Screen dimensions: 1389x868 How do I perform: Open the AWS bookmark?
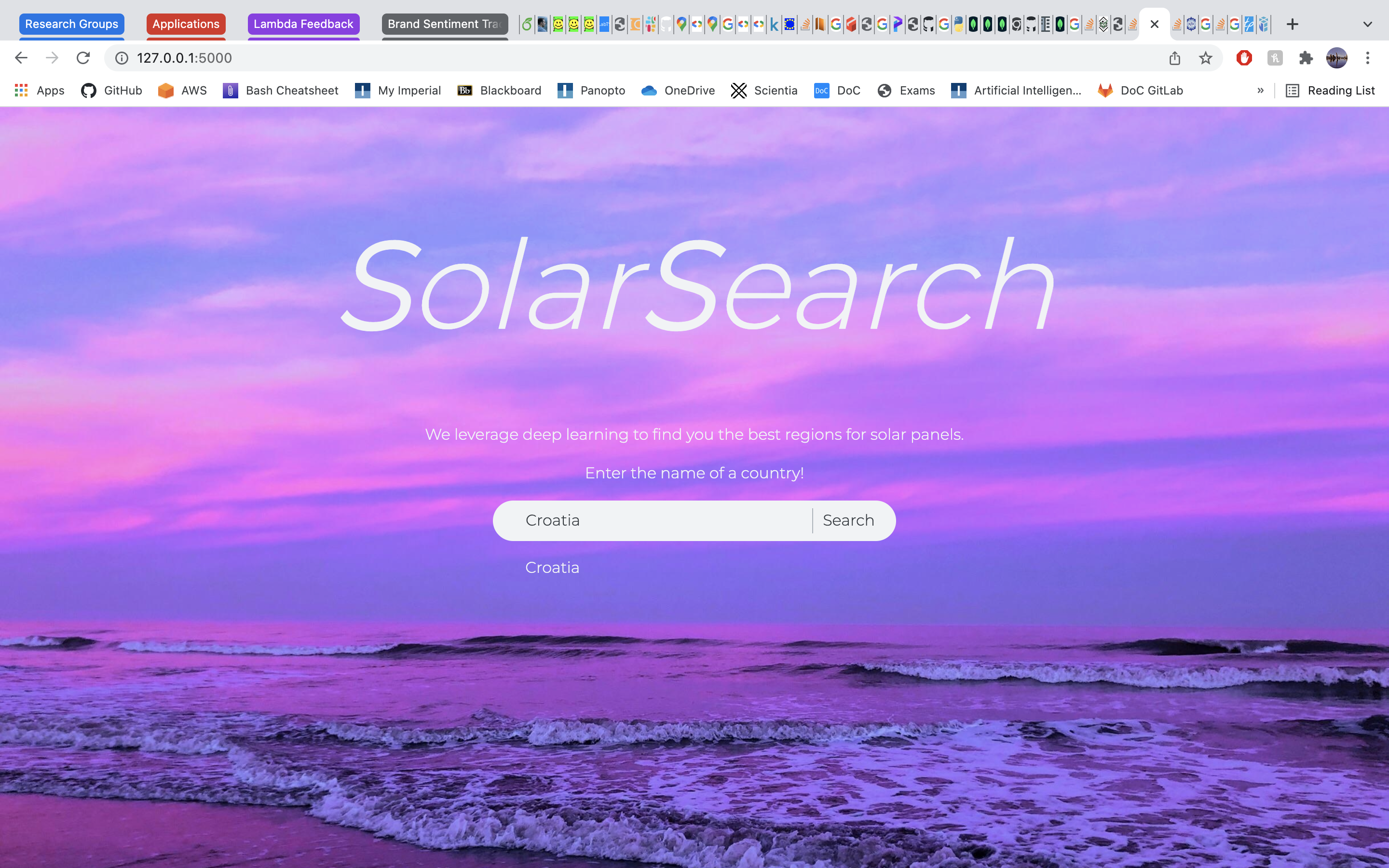tap(182, 91)
